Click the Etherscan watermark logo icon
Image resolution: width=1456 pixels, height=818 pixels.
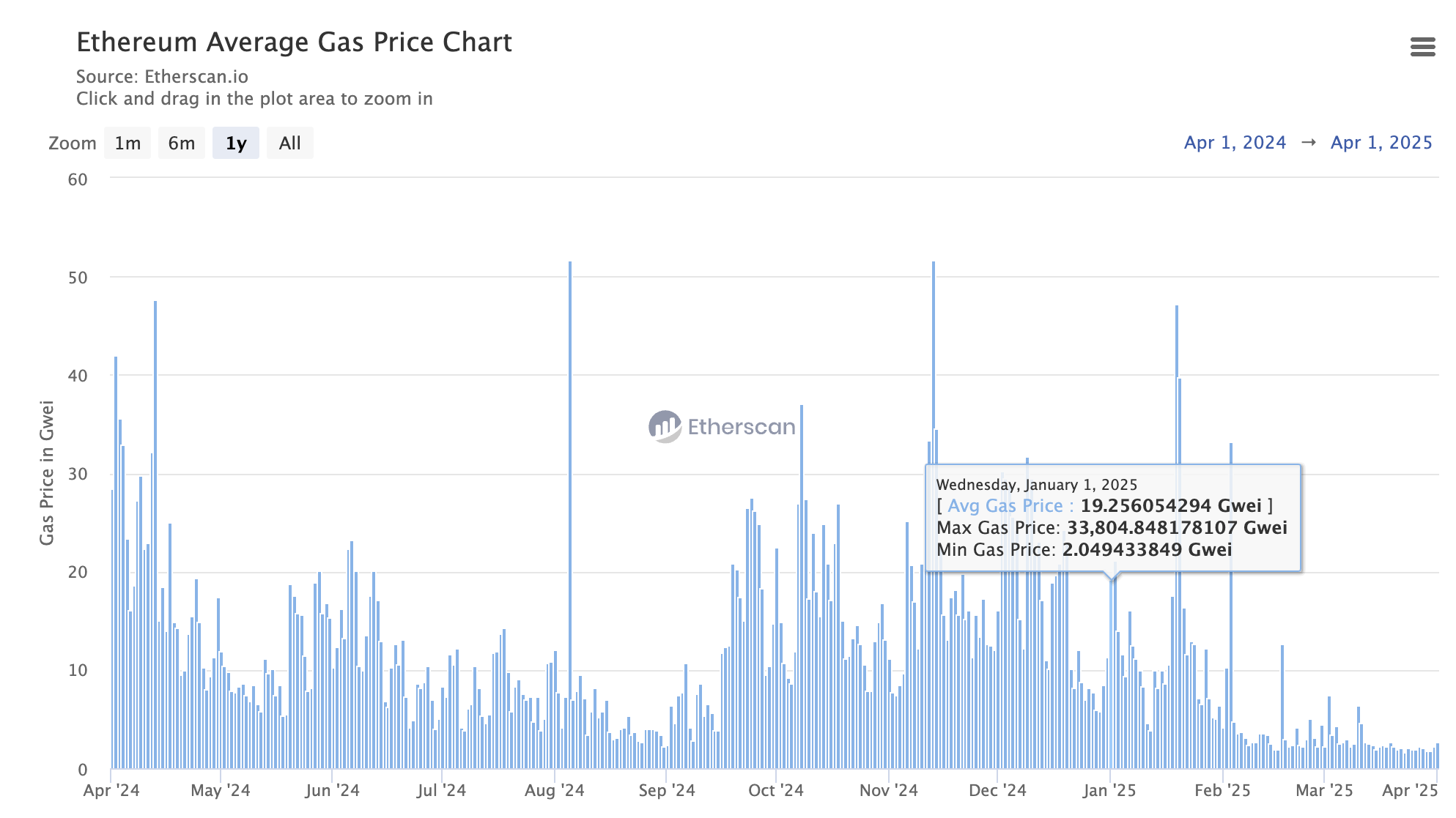pos(665,426)
